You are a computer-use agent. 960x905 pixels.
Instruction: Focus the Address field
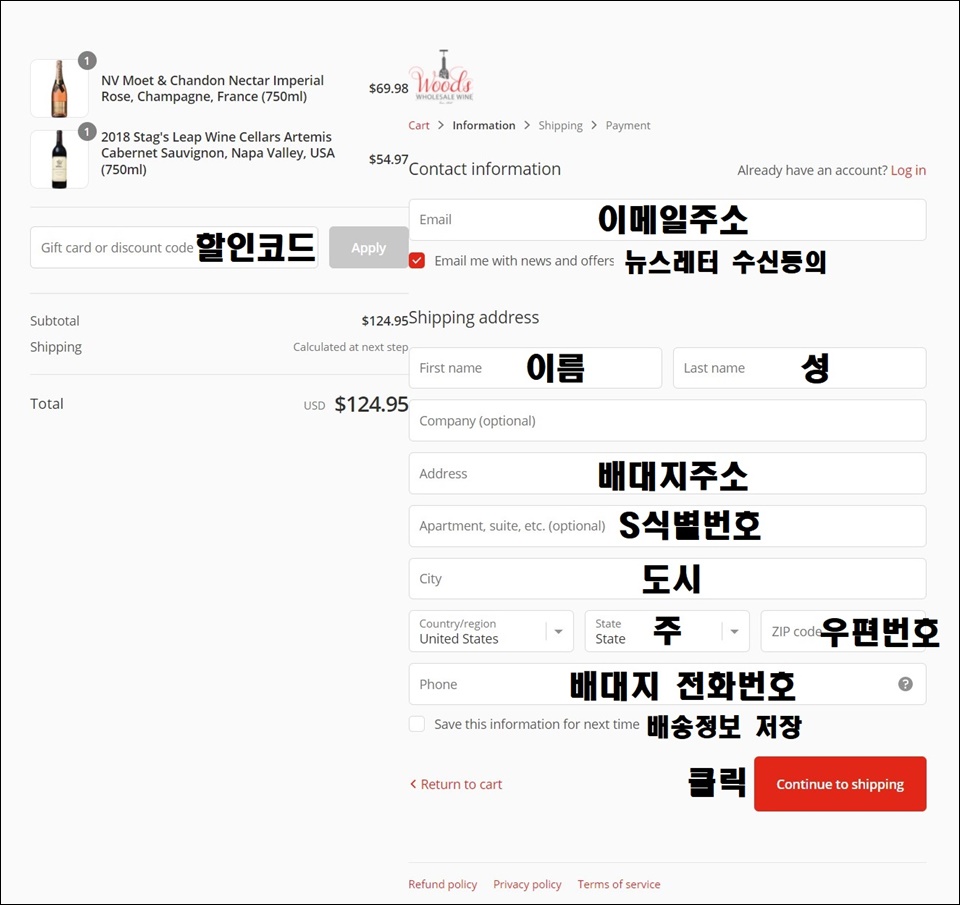tap(667, 473)
